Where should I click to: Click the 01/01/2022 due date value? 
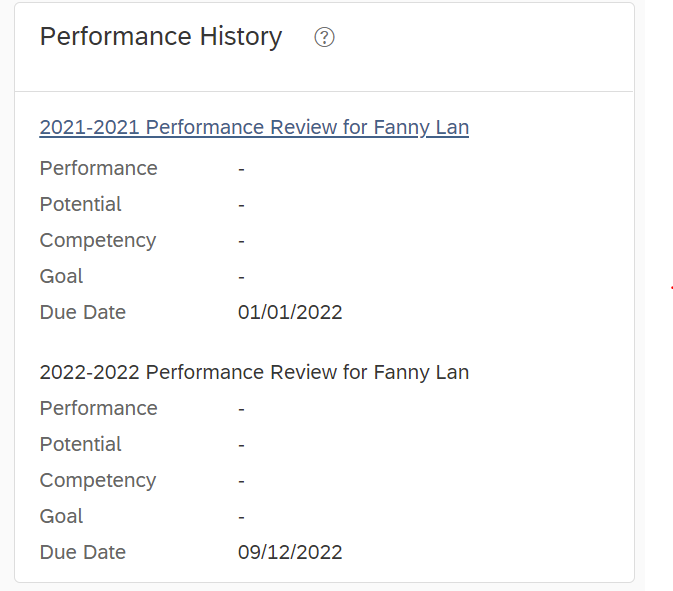pyautogui.click(x=290, y=312)
